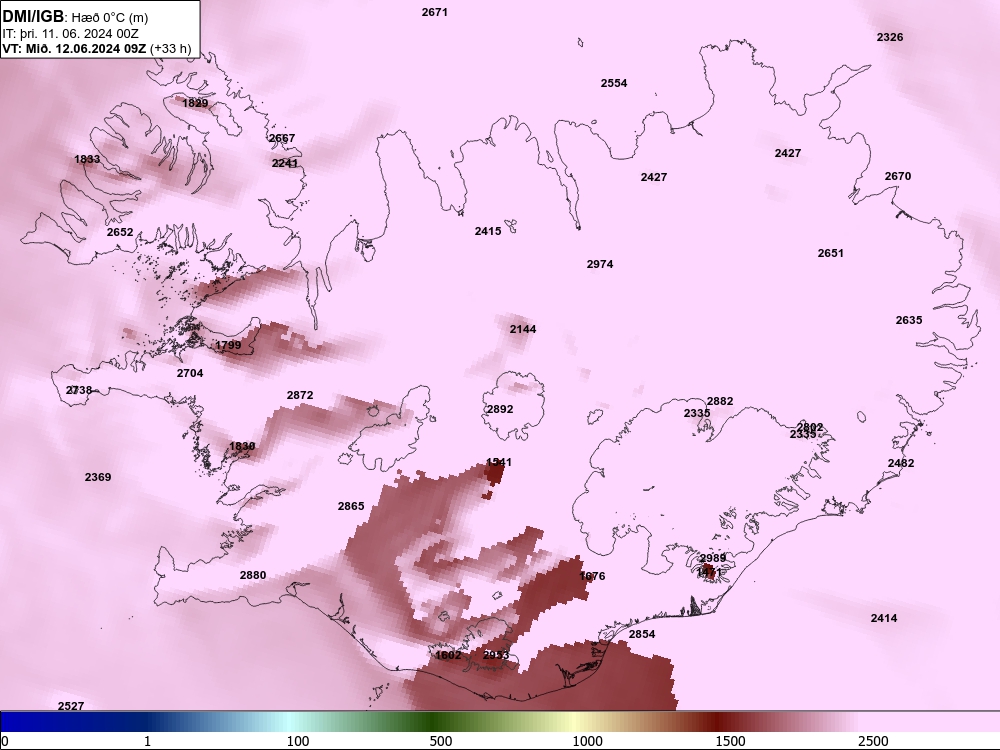Image resolution: width=1000 pixels, height=750 pixels.
Task: Select the 1541 value on the dark patch
Action: point(499,462)
